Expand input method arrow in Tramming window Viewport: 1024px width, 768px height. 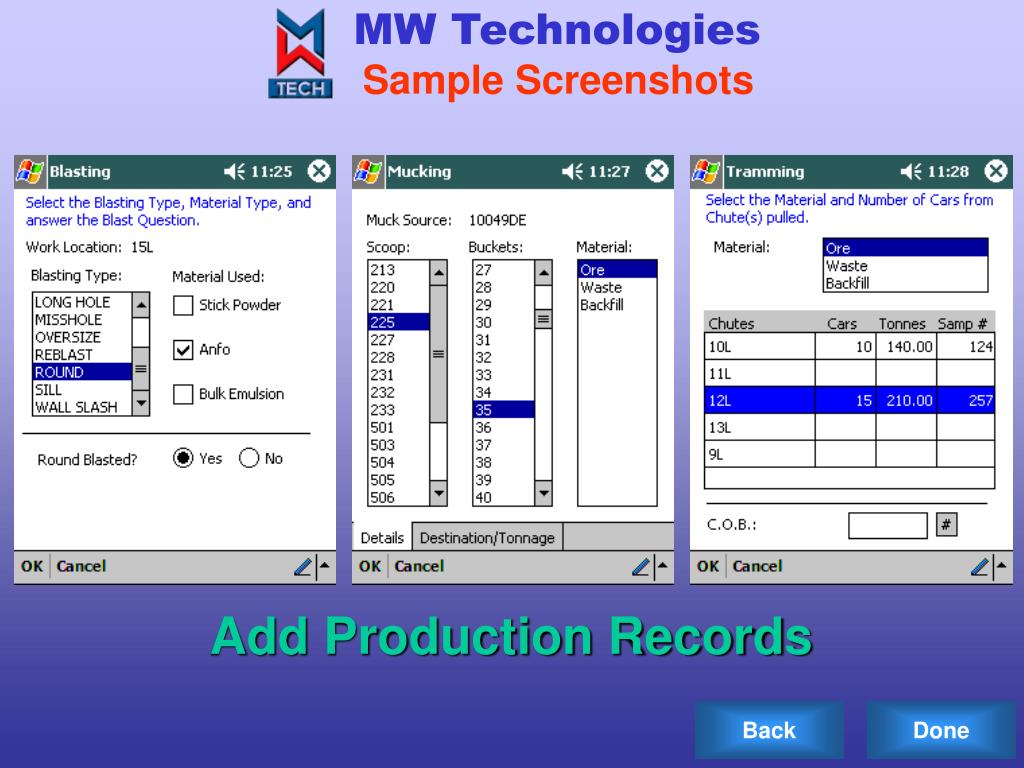pos(1002,566)
